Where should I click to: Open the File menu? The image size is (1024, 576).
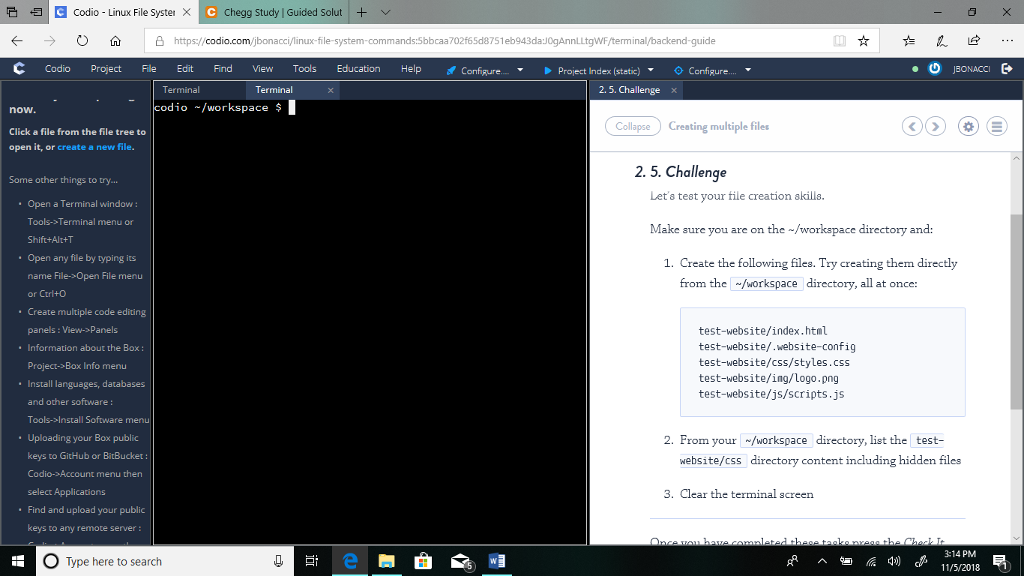tap(149, 69)
